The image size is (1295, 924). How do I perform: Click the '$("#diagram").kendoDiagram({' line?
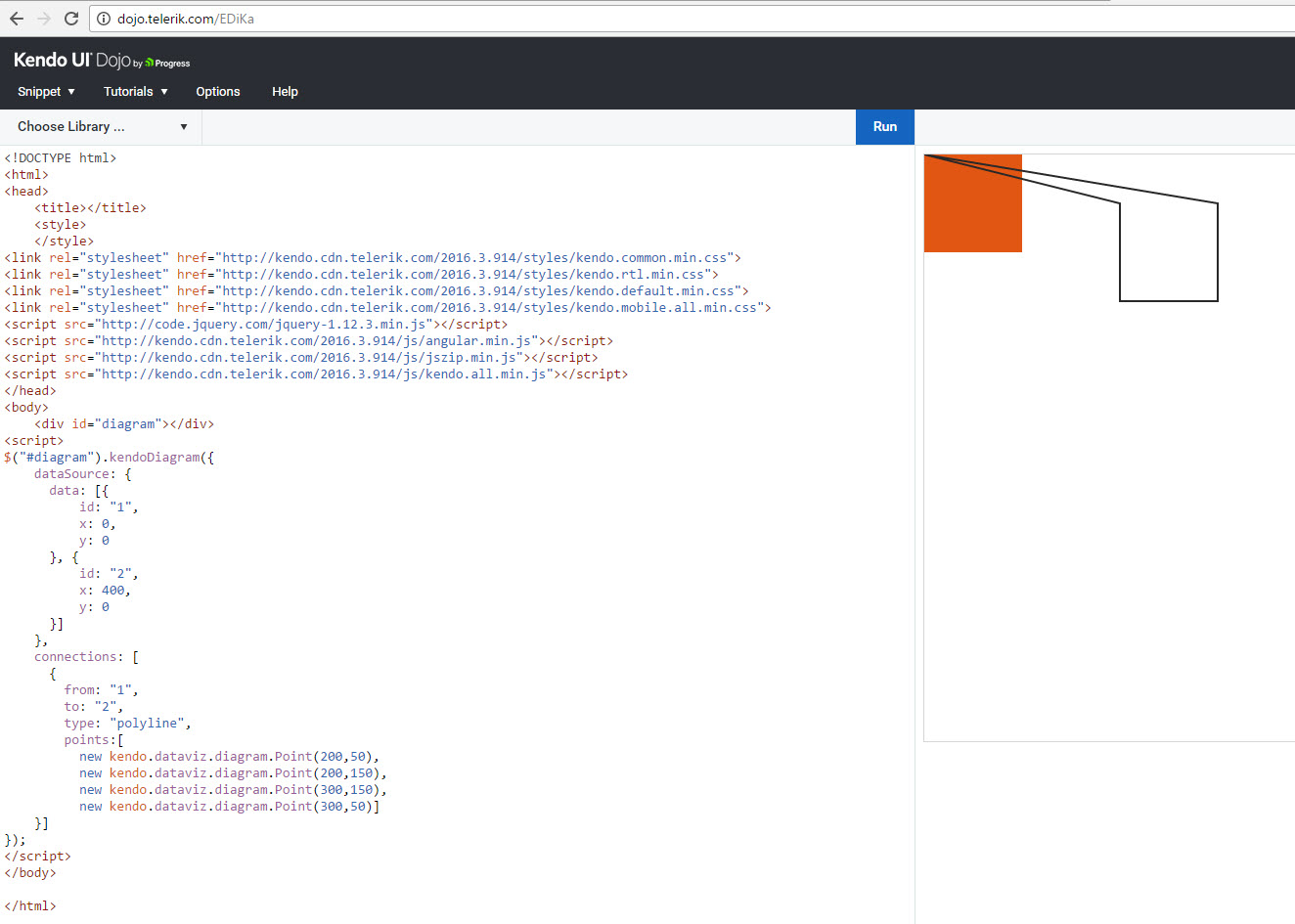pos(110,458)
